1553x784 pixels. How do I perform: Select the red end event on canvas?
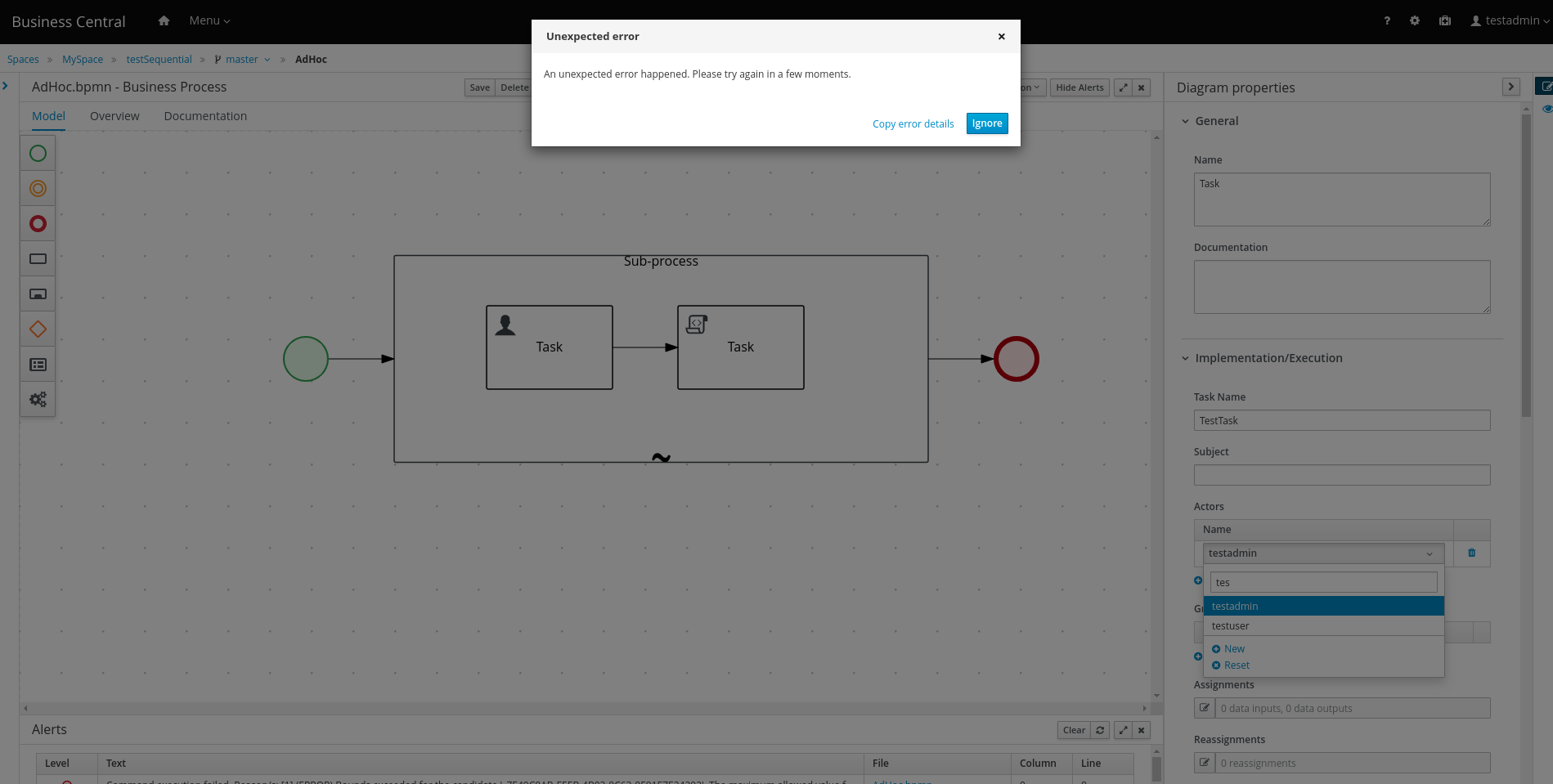click(1017, 359)
